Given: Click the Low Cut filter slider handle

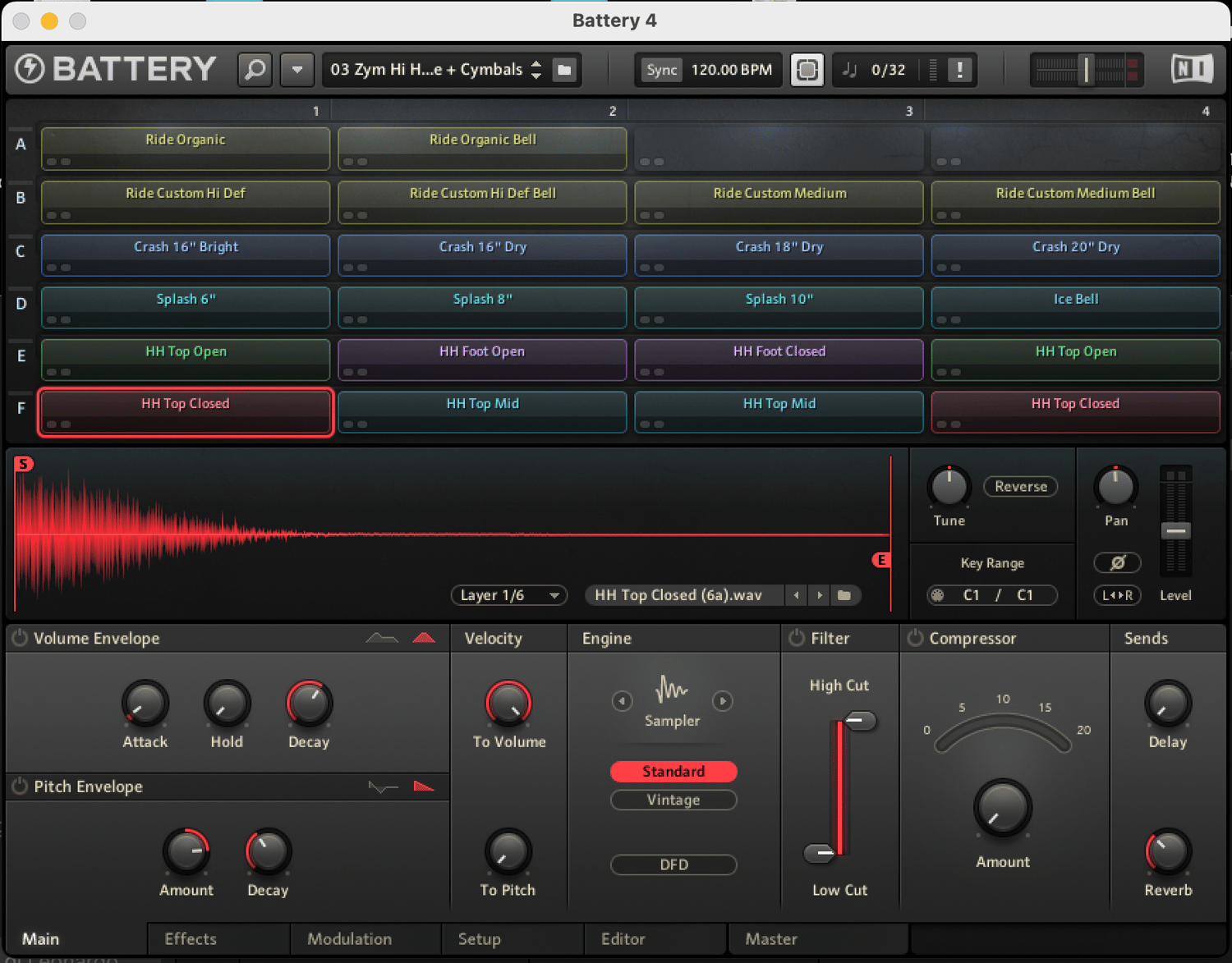Looking at the screenshot, I should 820,854.
